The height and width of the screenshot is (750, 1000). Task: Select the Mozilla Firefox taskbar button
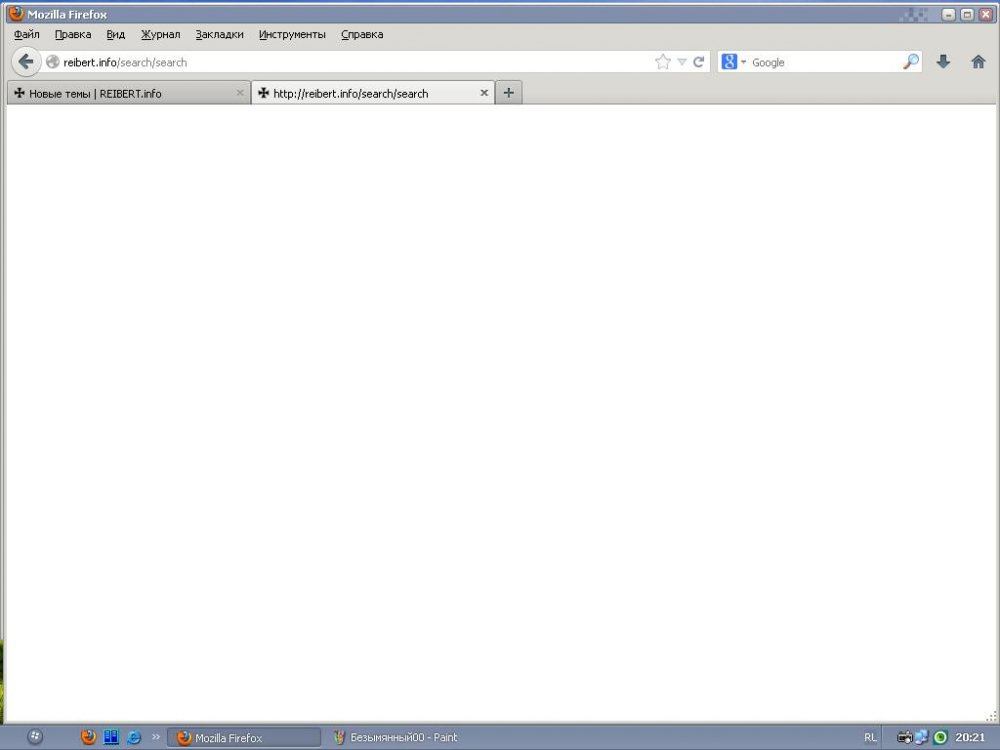244,738
